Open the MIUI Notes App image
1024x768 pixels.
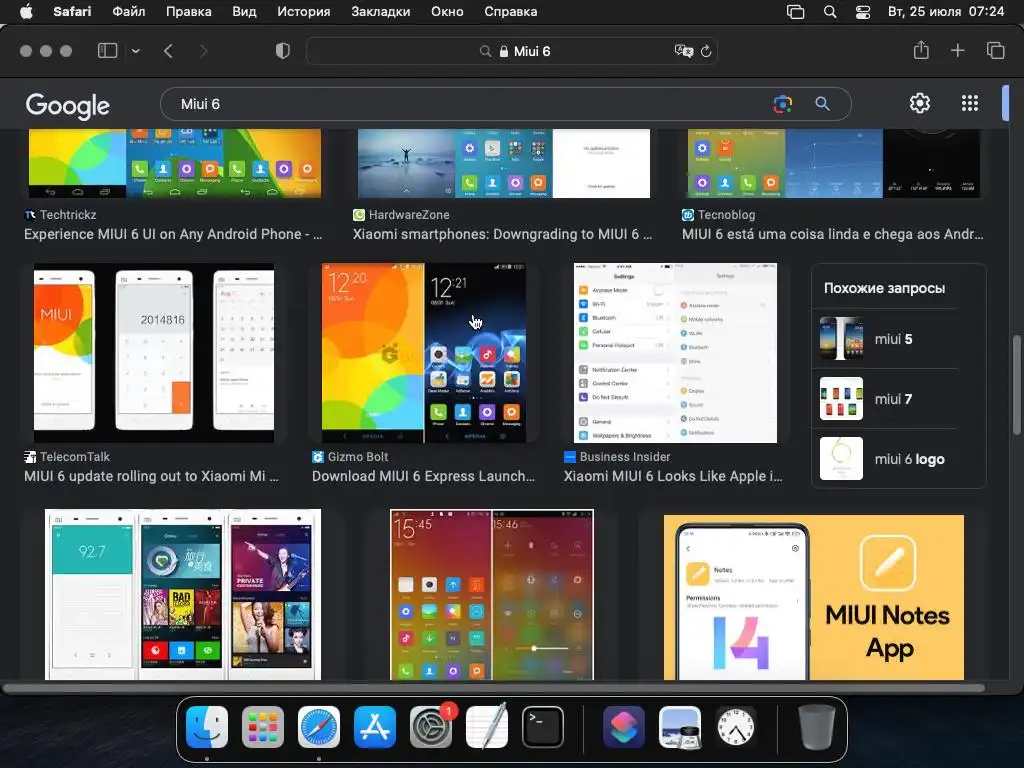click(x=814, y=598)
